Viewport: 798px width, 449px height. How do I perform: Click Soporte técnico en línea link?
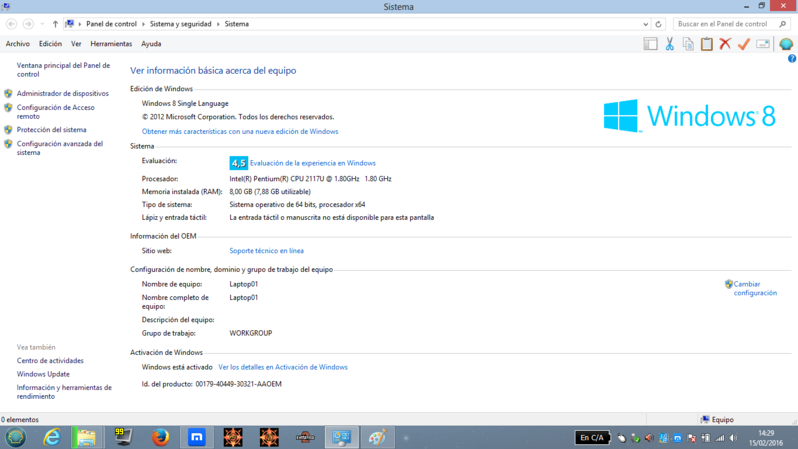click(x=266, y=250)
